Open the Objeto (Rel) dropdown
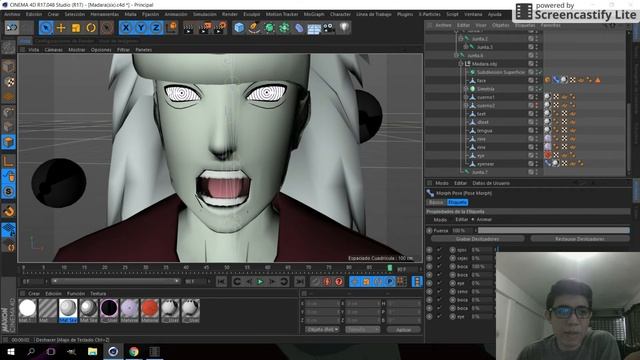The image size is (640, 360). point(322,329)
